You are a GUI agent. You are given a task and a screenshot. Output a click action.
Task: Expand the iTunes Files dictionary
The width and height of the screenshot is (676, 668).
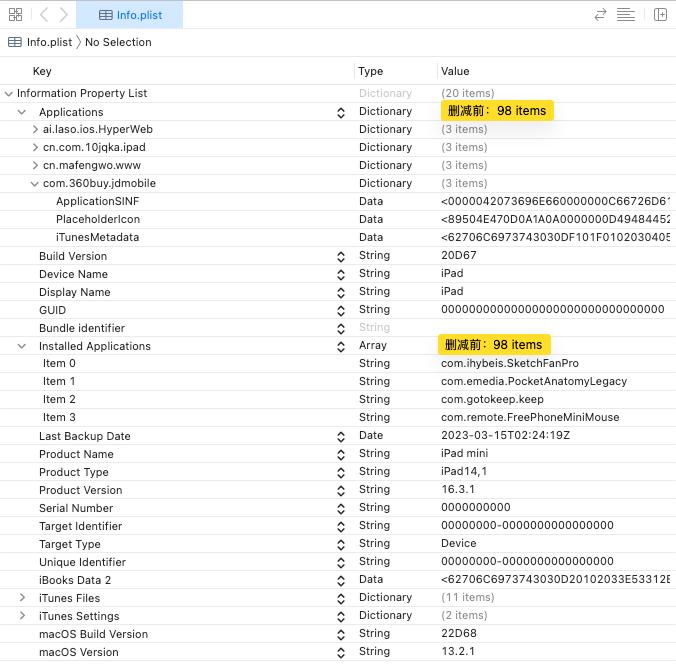click(x=22, y=598)
